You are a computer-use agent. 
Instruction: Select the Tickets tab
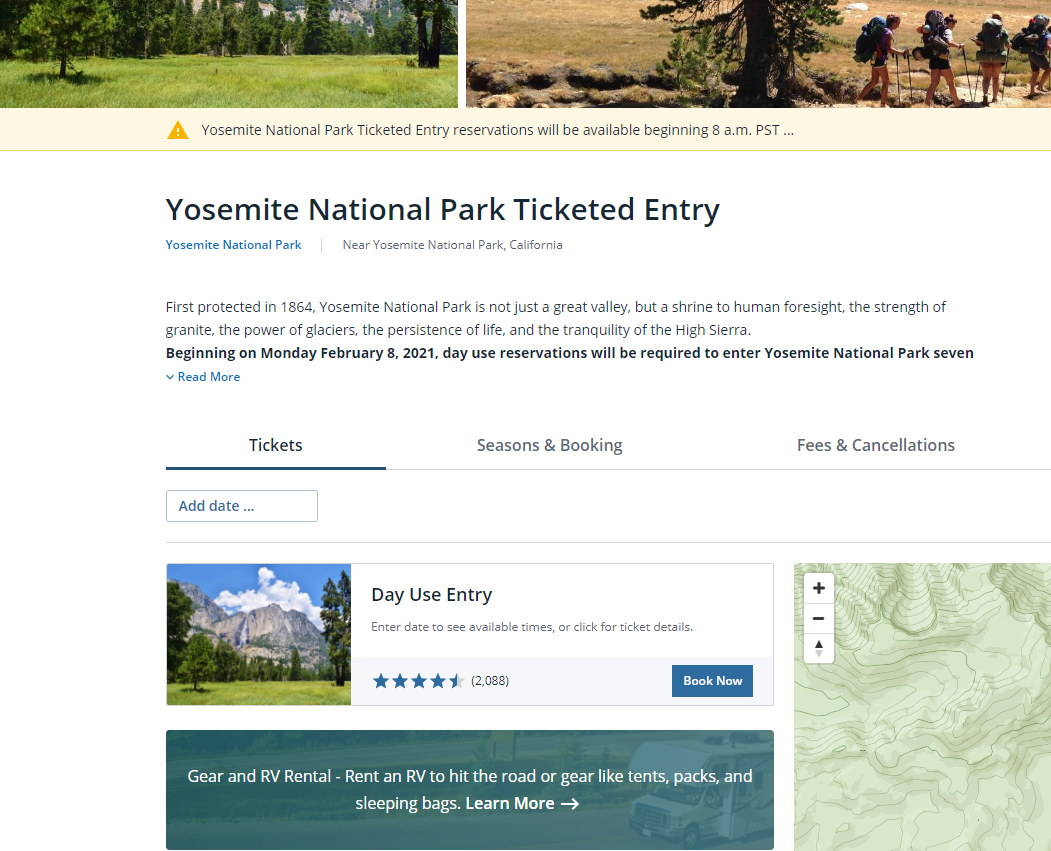tap(275, 445)
